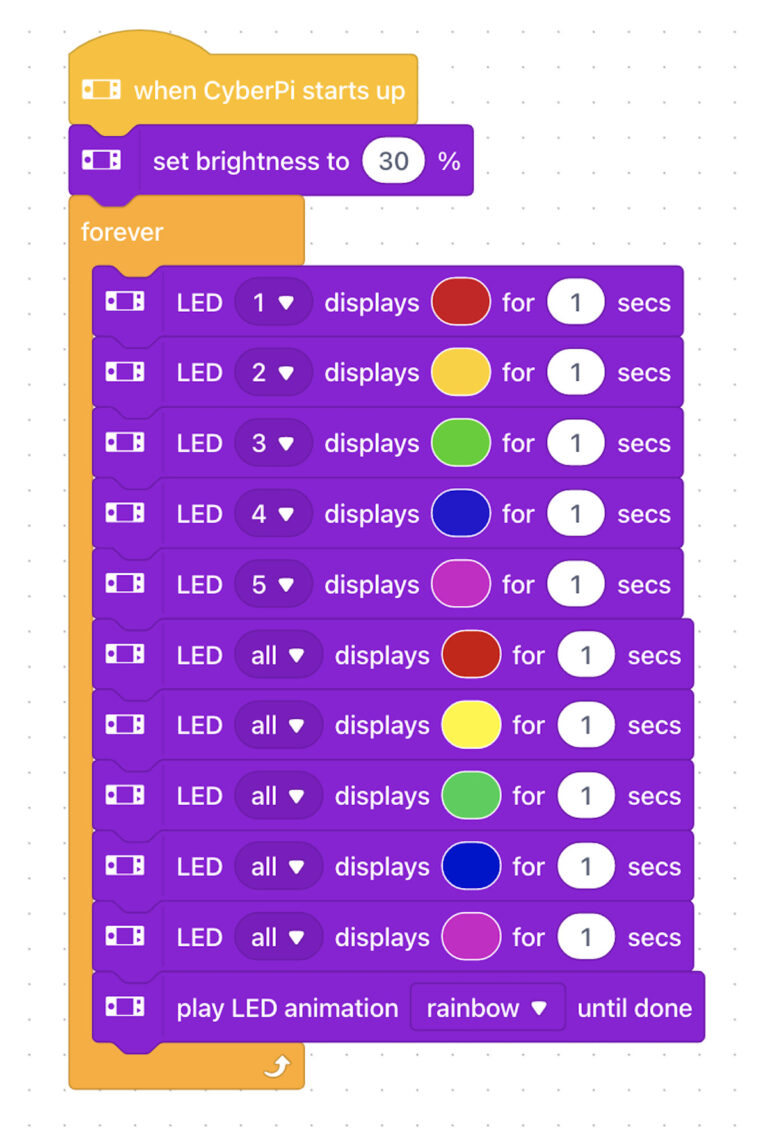Click magenta color swatch on LED 5 block
Viewport: 768px width, 1128px height.
(460, 584)
